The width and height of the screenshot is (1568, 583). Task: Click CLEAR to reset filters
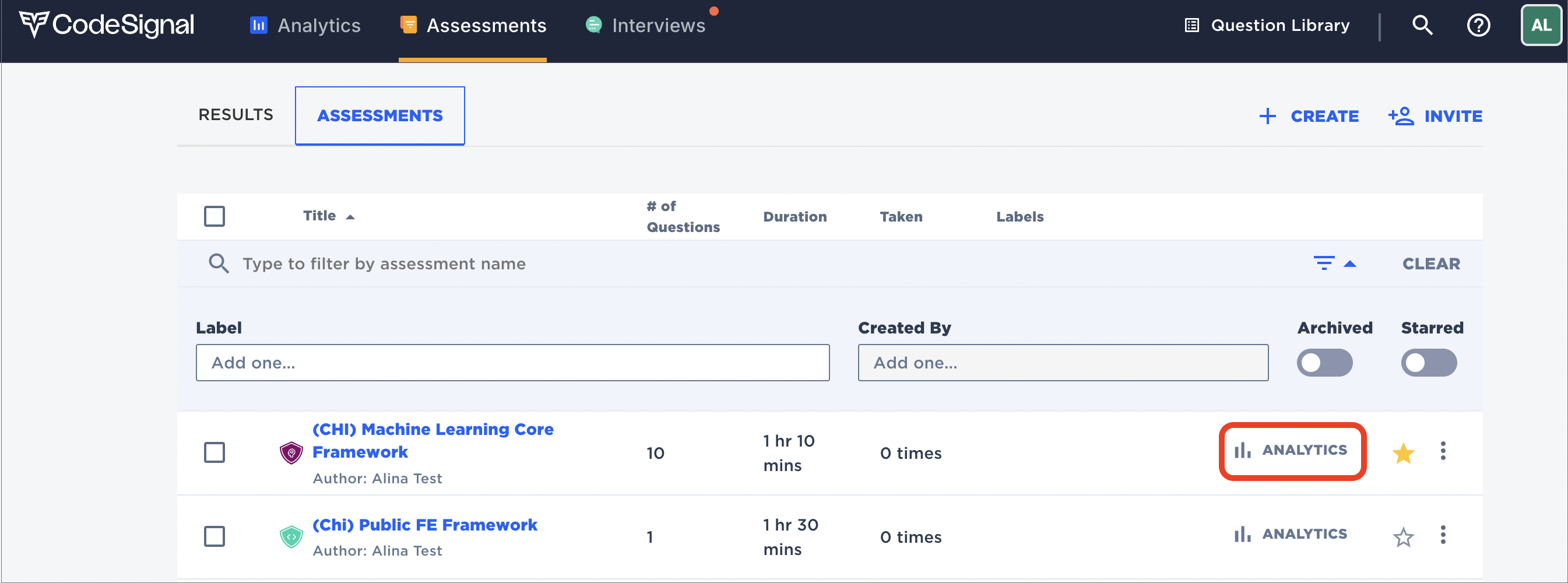tap(1431, 264)
